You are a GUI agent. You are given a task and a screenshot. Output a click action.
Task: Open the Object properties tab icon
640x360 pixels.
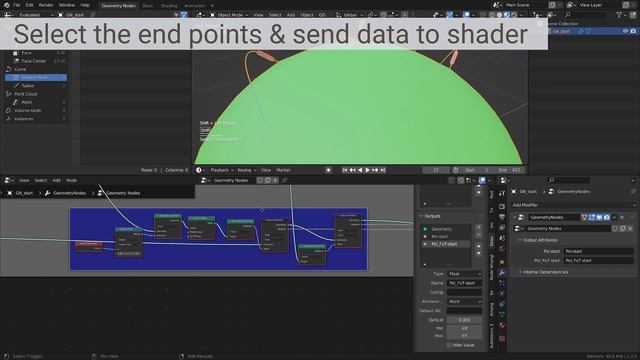502,262
